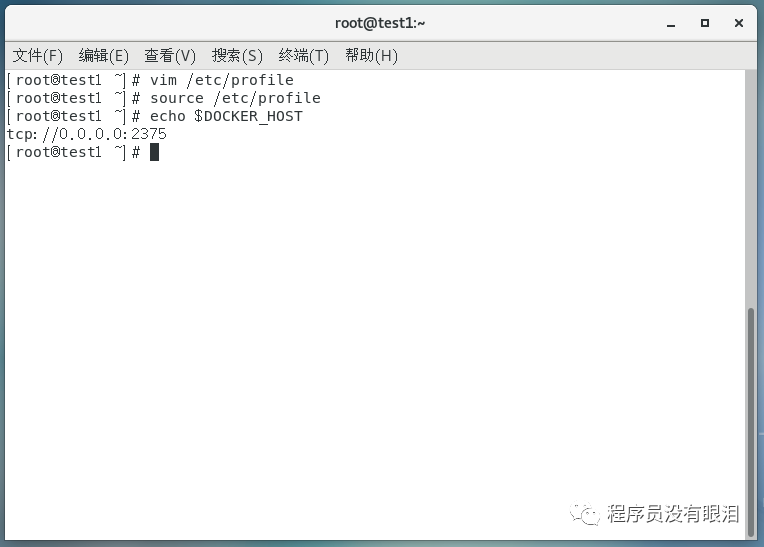764x547 pixels.
Task: Maximize the terminal window
Action: 705,23
